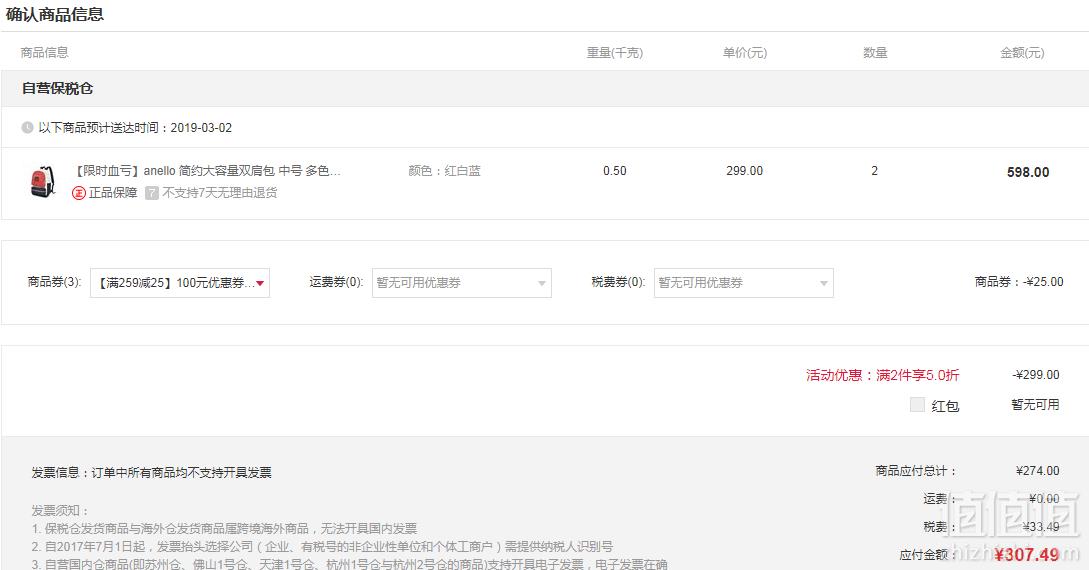Click the red backpack product thumbnail
This screenshot has width=1089, height=570.
[42, 181]
